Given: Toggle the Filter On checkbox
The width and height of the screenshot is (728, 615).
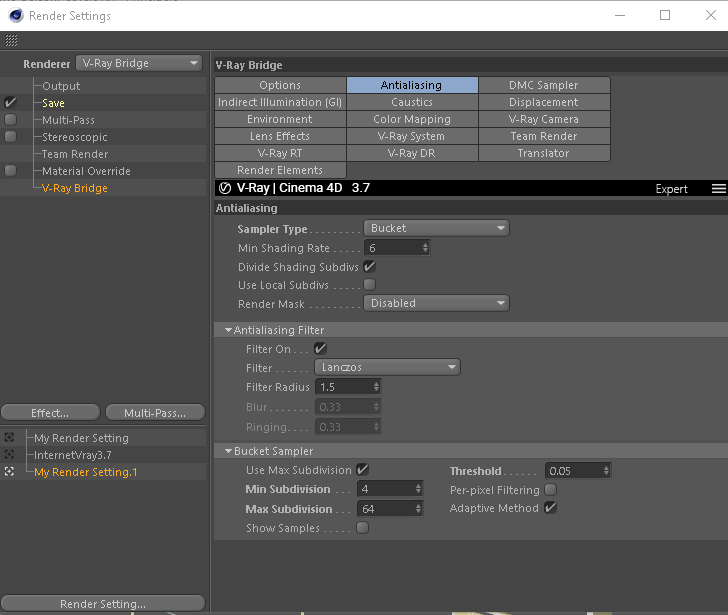Looking at the screenshot, I should (320, 349).
